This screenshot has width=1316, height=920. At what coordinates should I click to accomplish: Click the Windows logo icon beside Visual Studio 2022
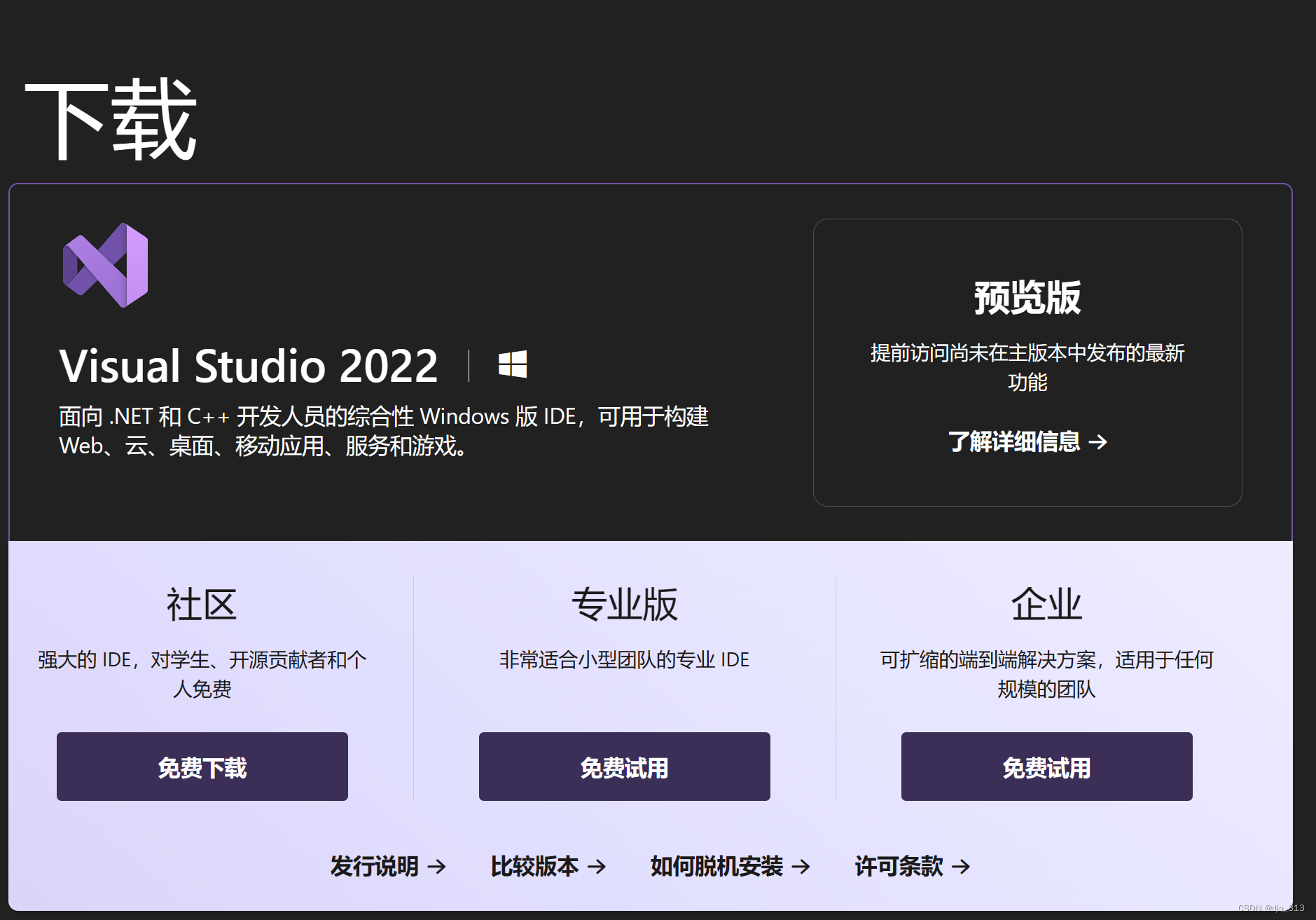tap(513, 364)
